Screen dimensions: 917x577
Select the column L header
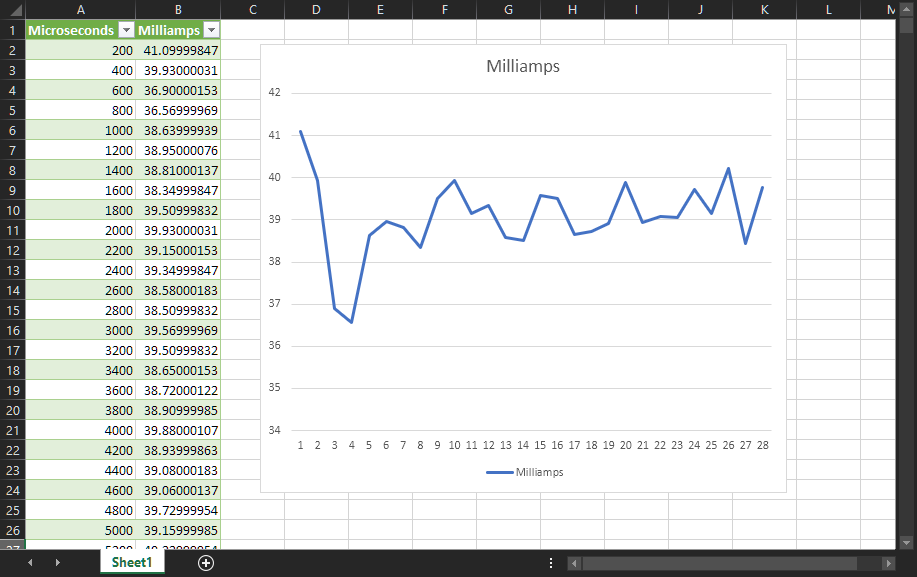click(828, 10)
